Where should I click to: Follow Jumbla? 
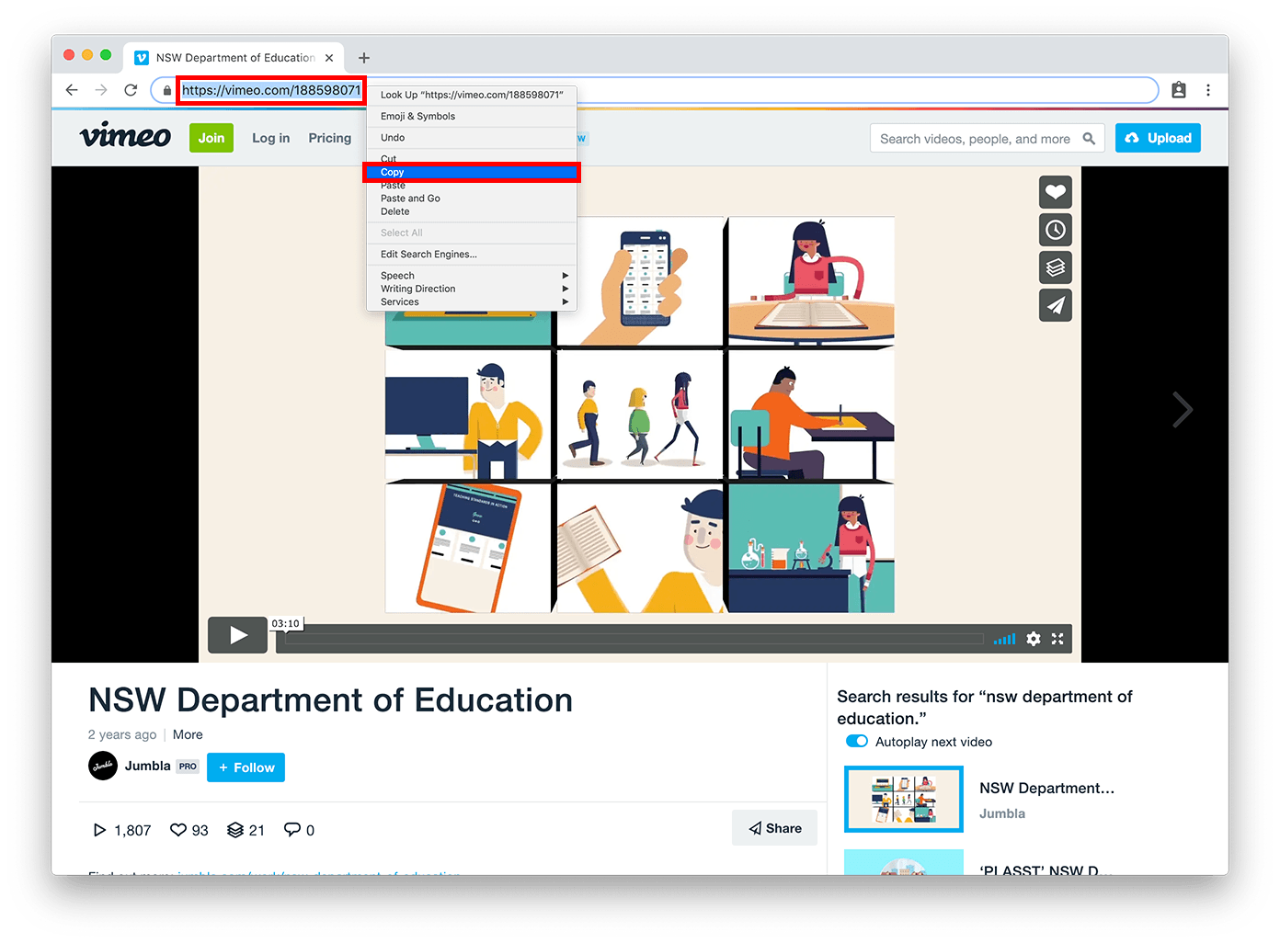point(246,767)
